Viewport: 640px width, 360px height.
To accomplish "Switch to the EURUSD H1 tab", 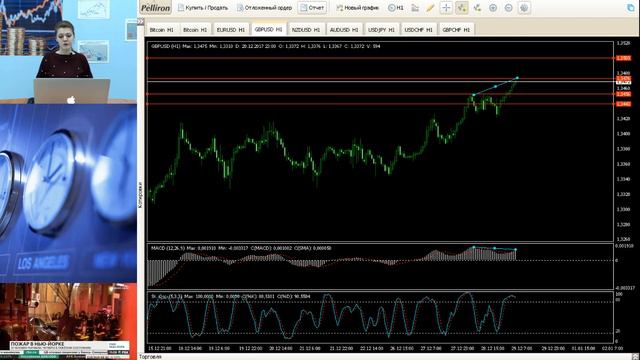I will coord(231,30).
